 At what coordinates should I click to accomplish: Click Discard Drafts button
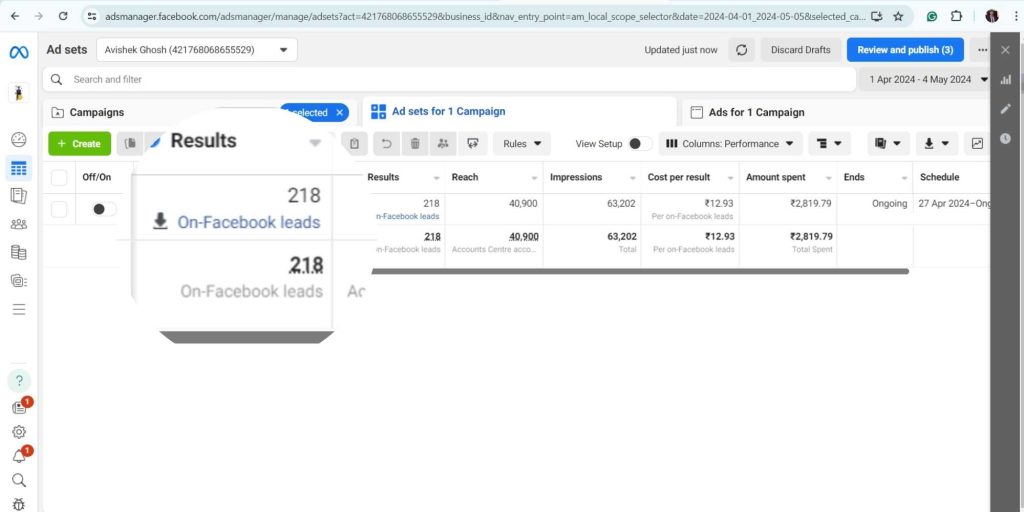[x=801, y=50]
